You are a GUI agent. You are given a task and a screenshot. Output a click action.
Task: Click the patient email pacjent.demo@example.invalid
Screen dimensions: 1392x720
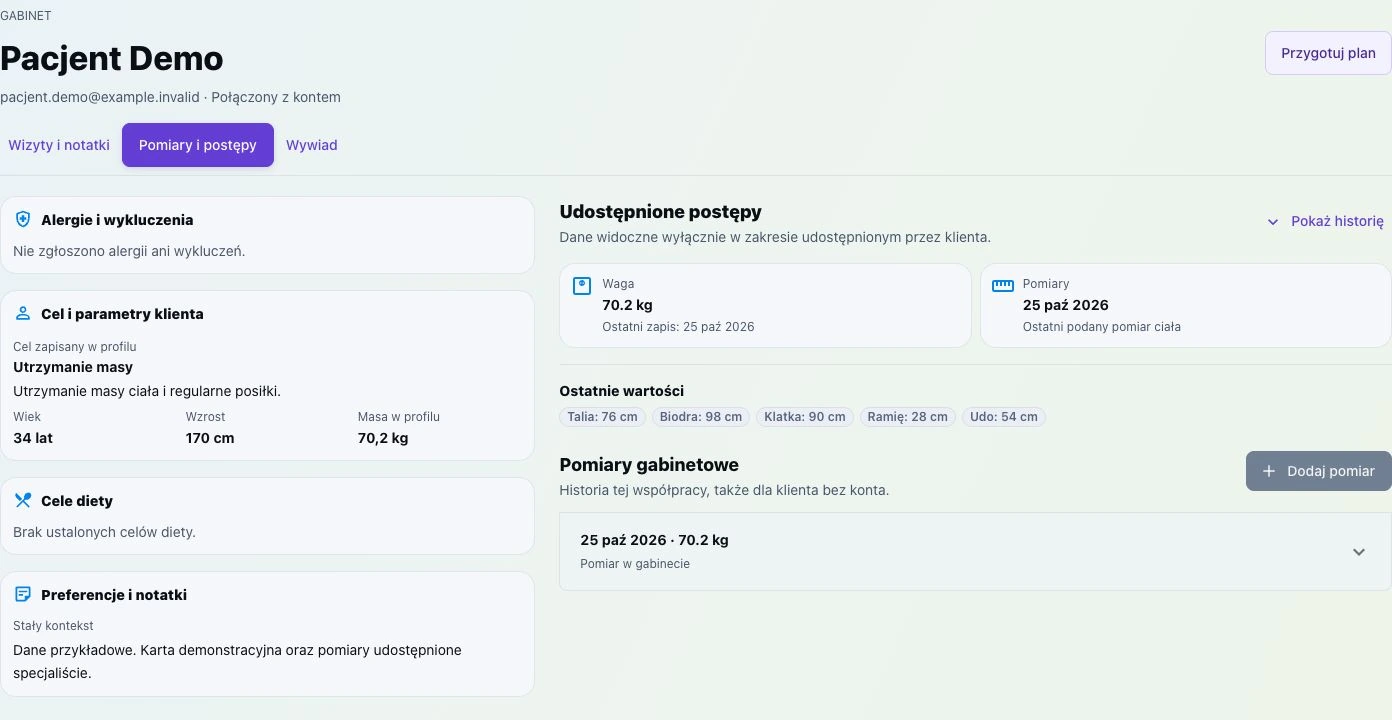tap(100, 97)
